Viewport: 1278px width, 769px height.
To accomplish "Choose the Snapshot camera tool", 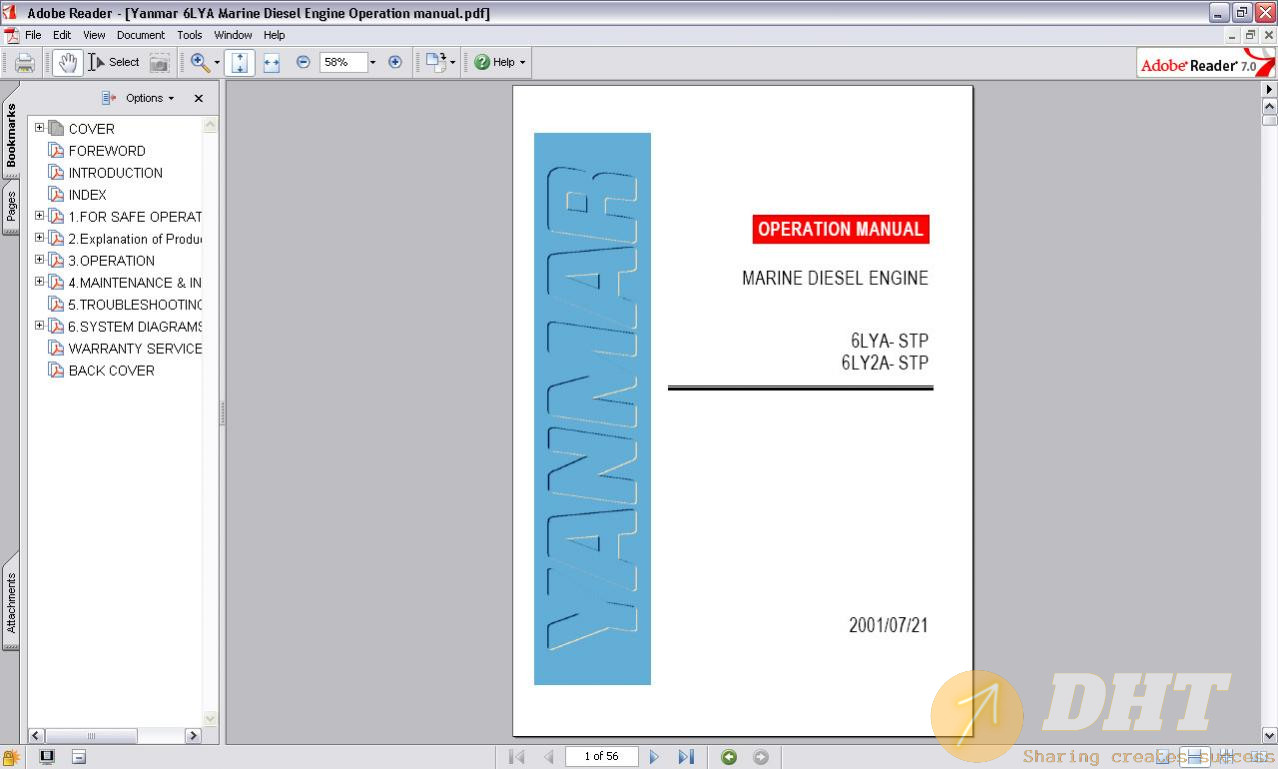I will point(159,63).
